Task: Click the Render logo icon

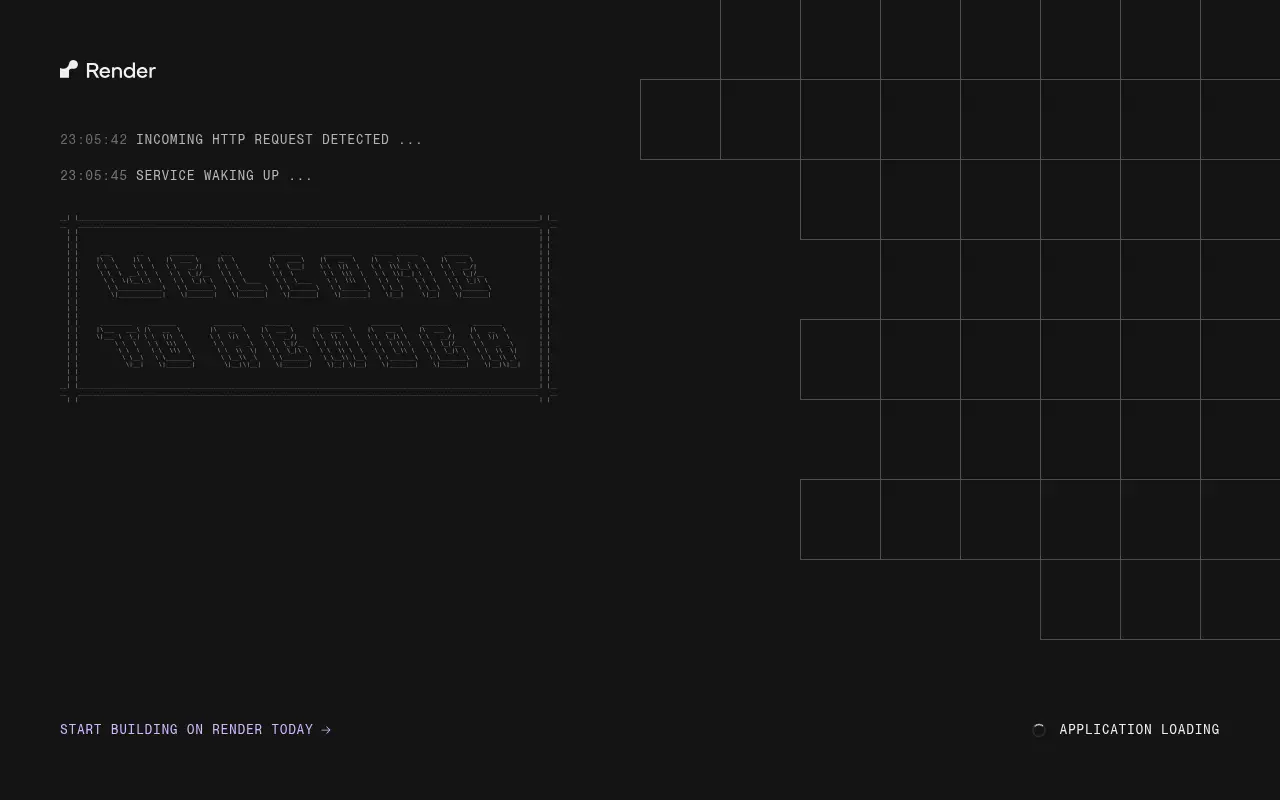Action: click(x=69, y=69)
